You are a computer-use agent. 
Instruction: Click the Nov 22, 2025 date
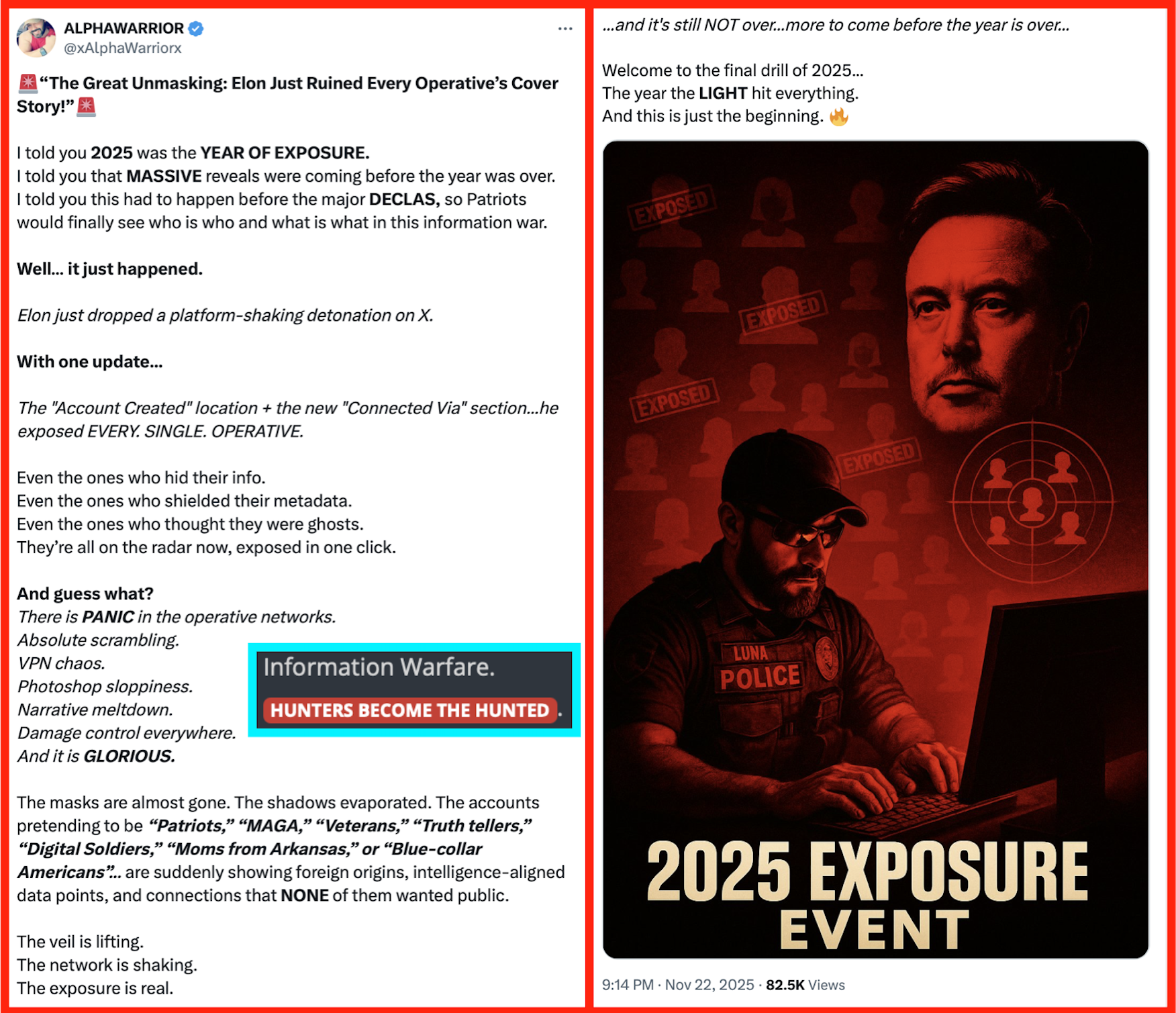coord(709,985)
